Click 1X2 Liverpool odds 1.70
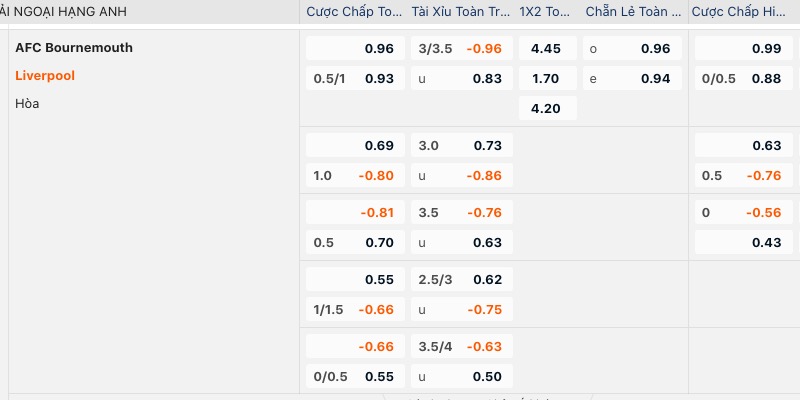Image resolution: width=800 pixels, height=400 pixels. [x=547, y=78]
